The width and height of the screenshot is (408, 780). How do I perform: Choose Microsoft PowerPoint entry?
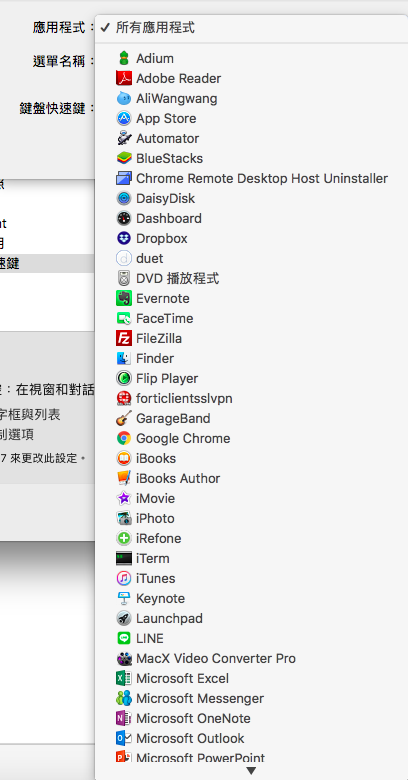(251, 757)
